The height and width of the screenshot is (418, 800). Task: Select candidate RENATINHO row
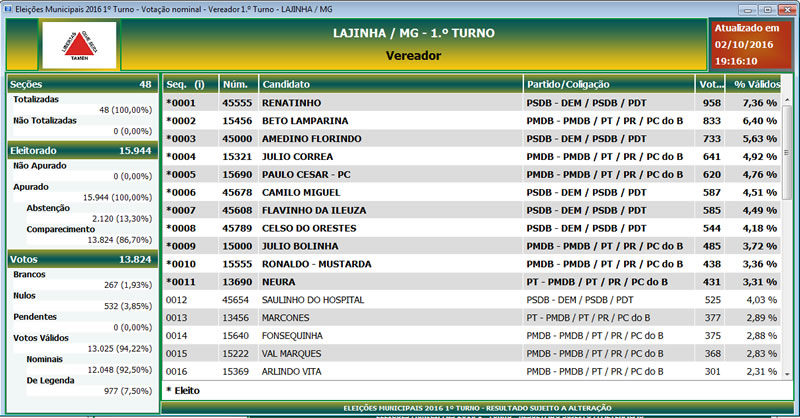472,103
